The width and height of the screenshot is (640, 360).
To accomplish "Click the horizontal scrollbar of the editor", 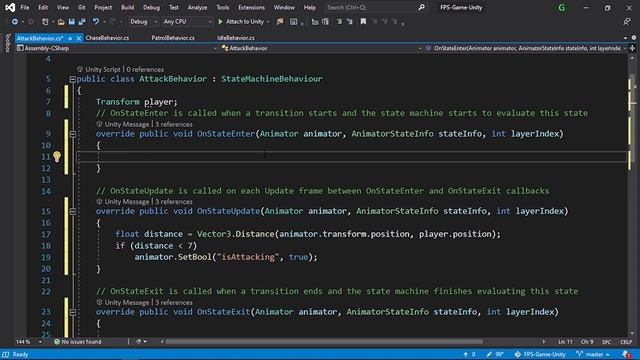I will tap(324, 342).
